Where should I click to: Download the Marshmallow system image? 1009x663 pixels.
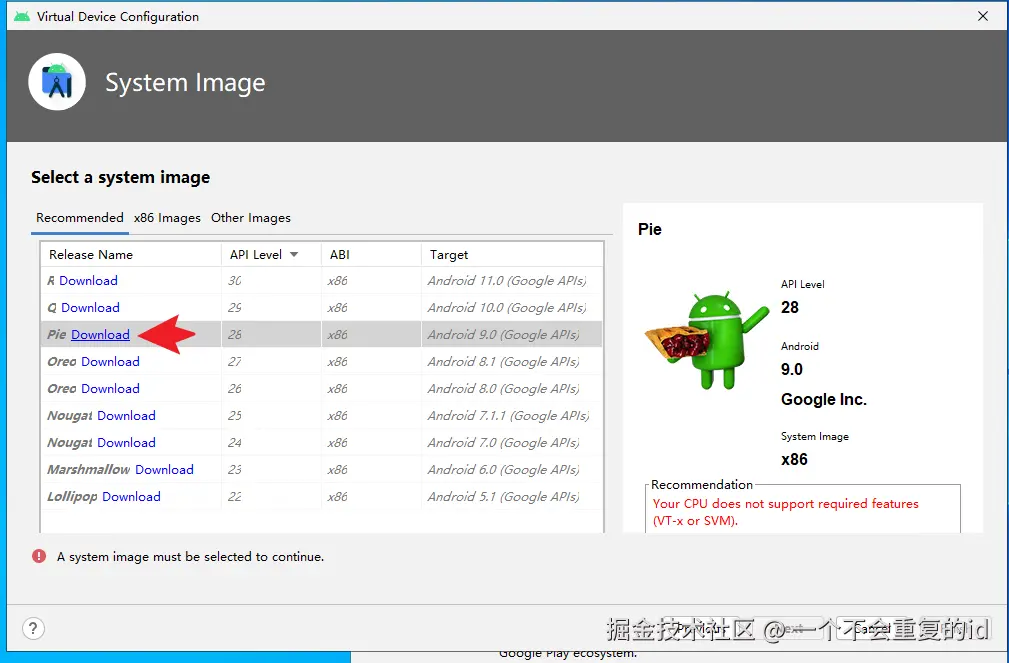164,470
